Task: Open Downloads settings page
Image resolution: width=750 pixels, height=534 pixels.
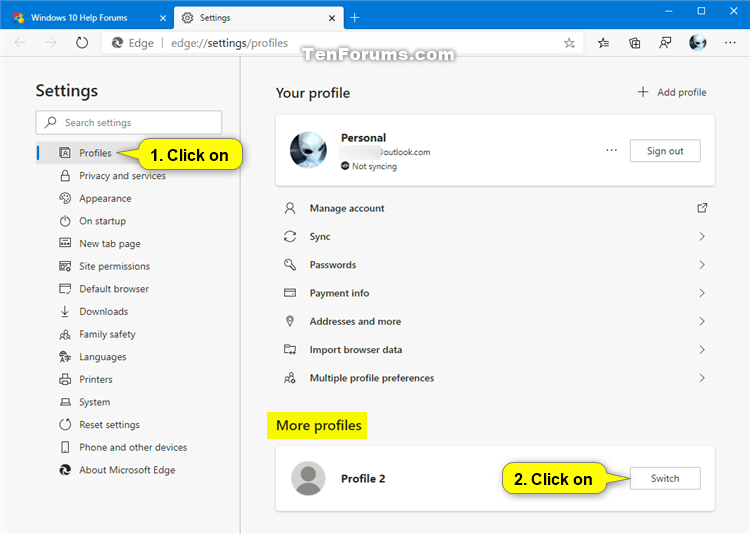Action: coord(104,312)
